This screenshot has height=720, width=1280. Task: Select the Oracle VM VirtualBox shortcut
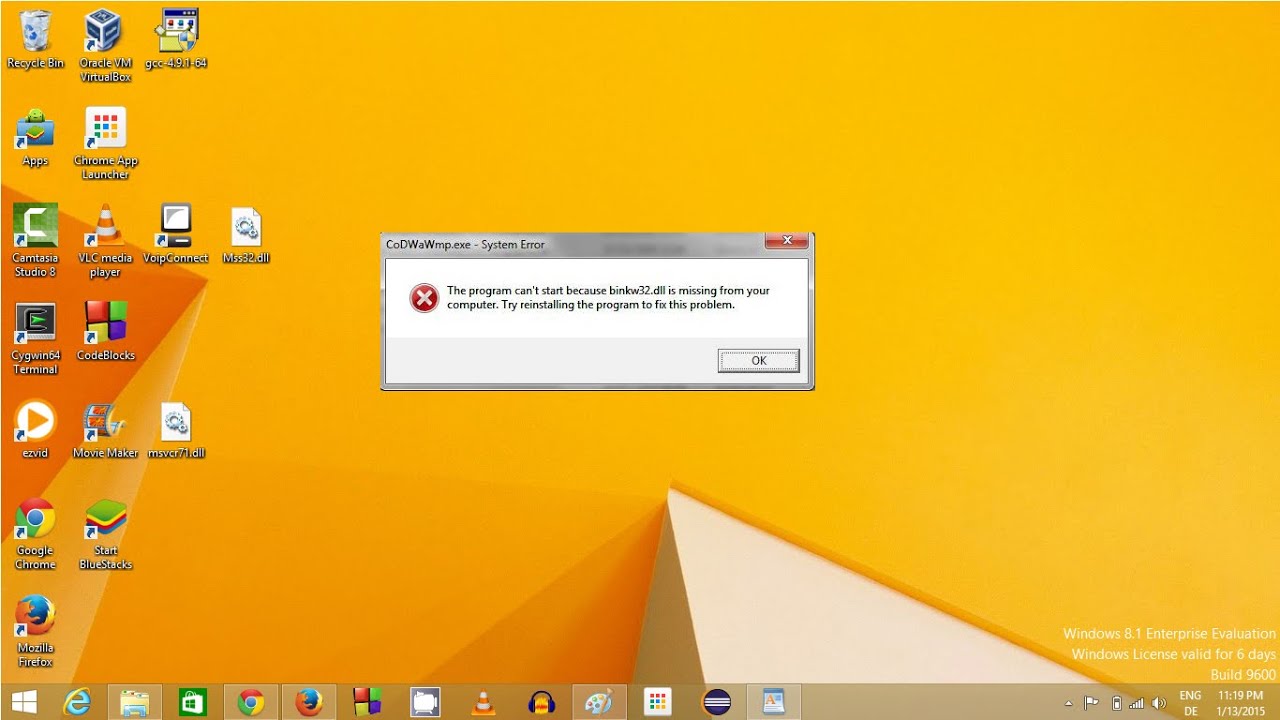point(105,46)
